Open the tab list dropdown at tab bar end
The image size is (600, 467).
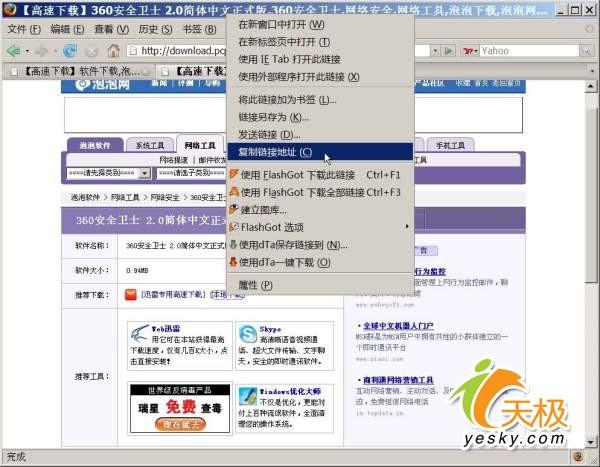[x=592, y=71]
